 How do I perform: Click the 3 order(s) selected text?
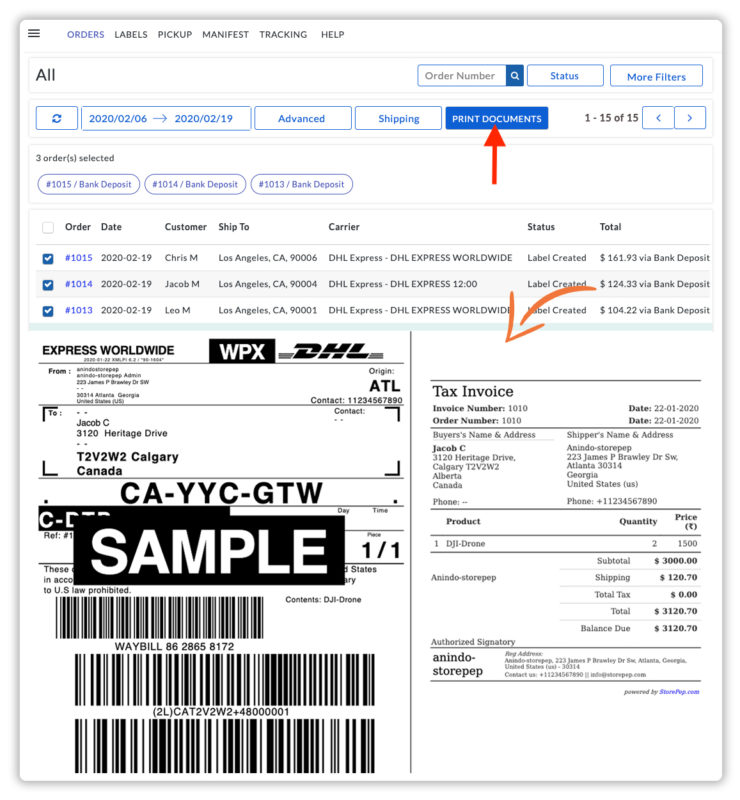point(75,158)
